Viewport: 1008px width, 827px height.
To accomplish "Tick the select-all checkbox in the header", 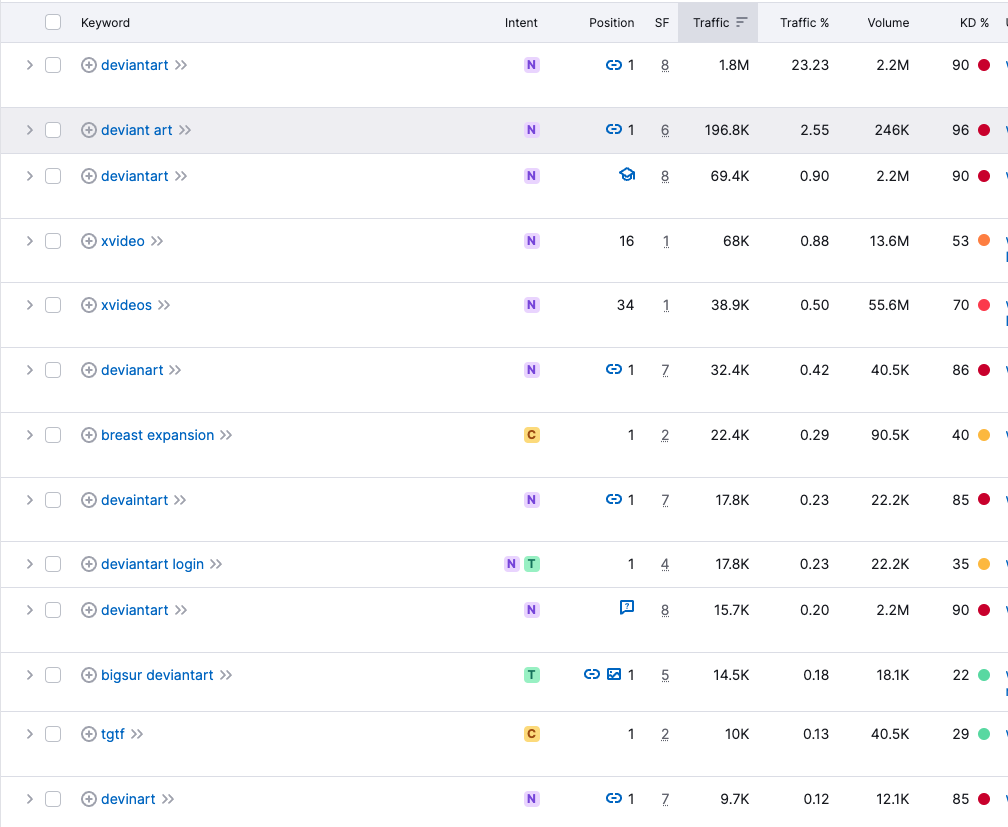I will pos(53,23).
